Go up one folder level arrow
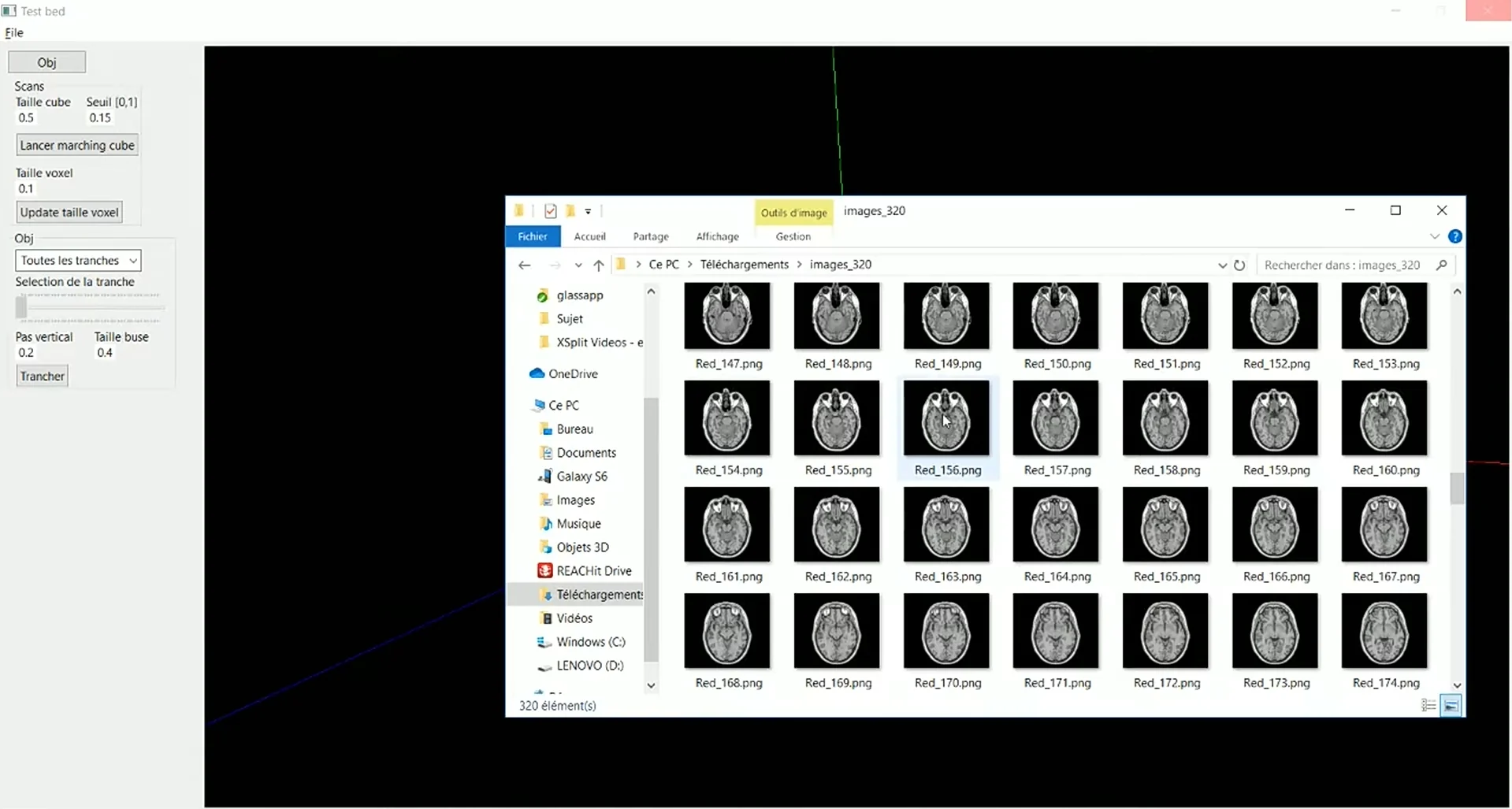 click(x=599, y=265)
